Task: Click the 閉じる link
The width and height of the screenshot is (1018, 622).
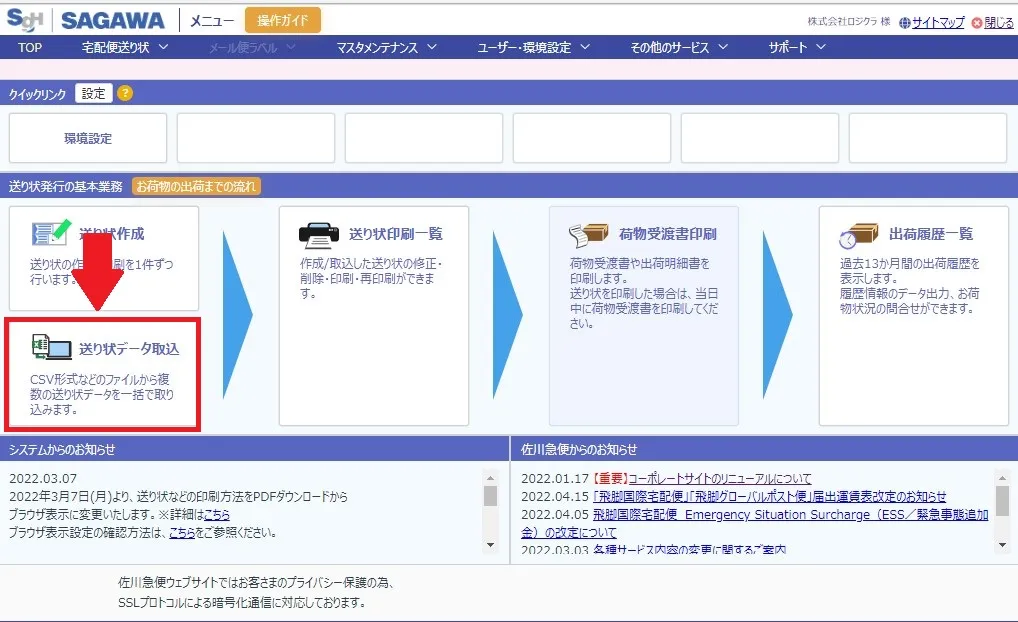Action: coord(999,23)
